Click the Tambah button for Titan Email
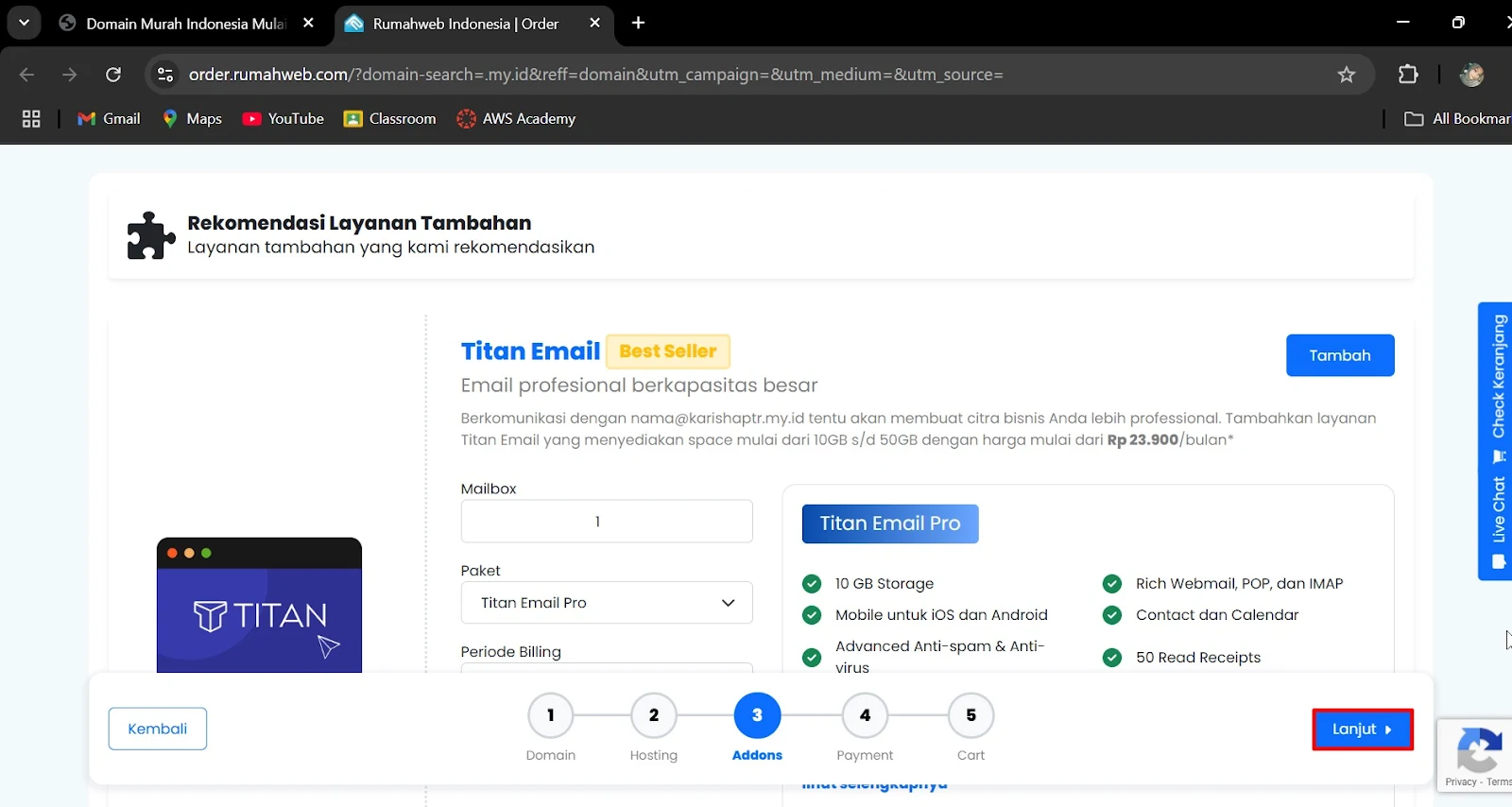1512x807 pixels. pos(1339,355)
